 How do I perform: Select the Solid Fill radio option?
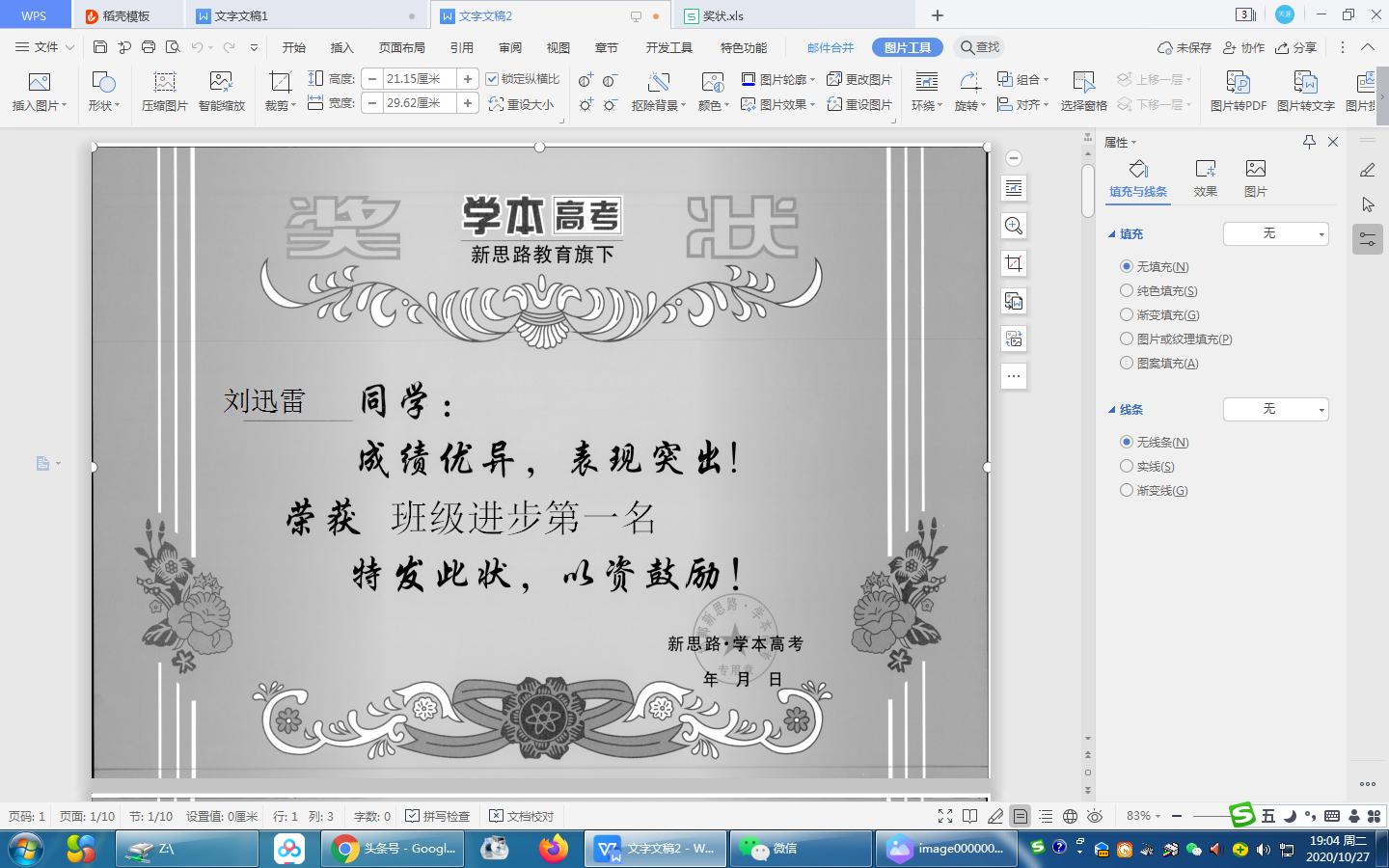click(x=1126, y=290)
